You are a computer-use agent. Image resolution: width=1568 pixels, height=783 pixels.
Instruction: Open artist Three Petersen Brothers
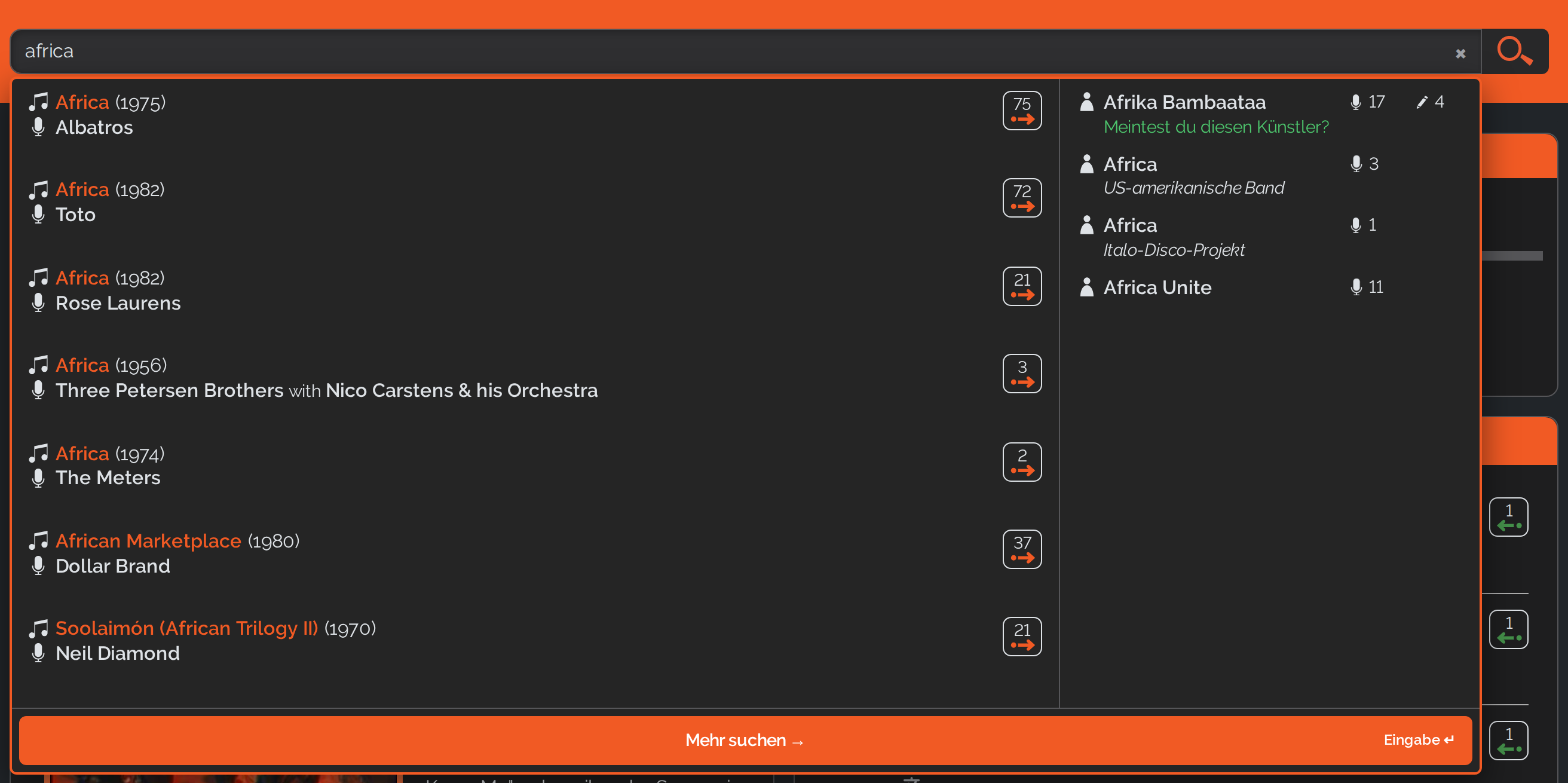point(169,390)
